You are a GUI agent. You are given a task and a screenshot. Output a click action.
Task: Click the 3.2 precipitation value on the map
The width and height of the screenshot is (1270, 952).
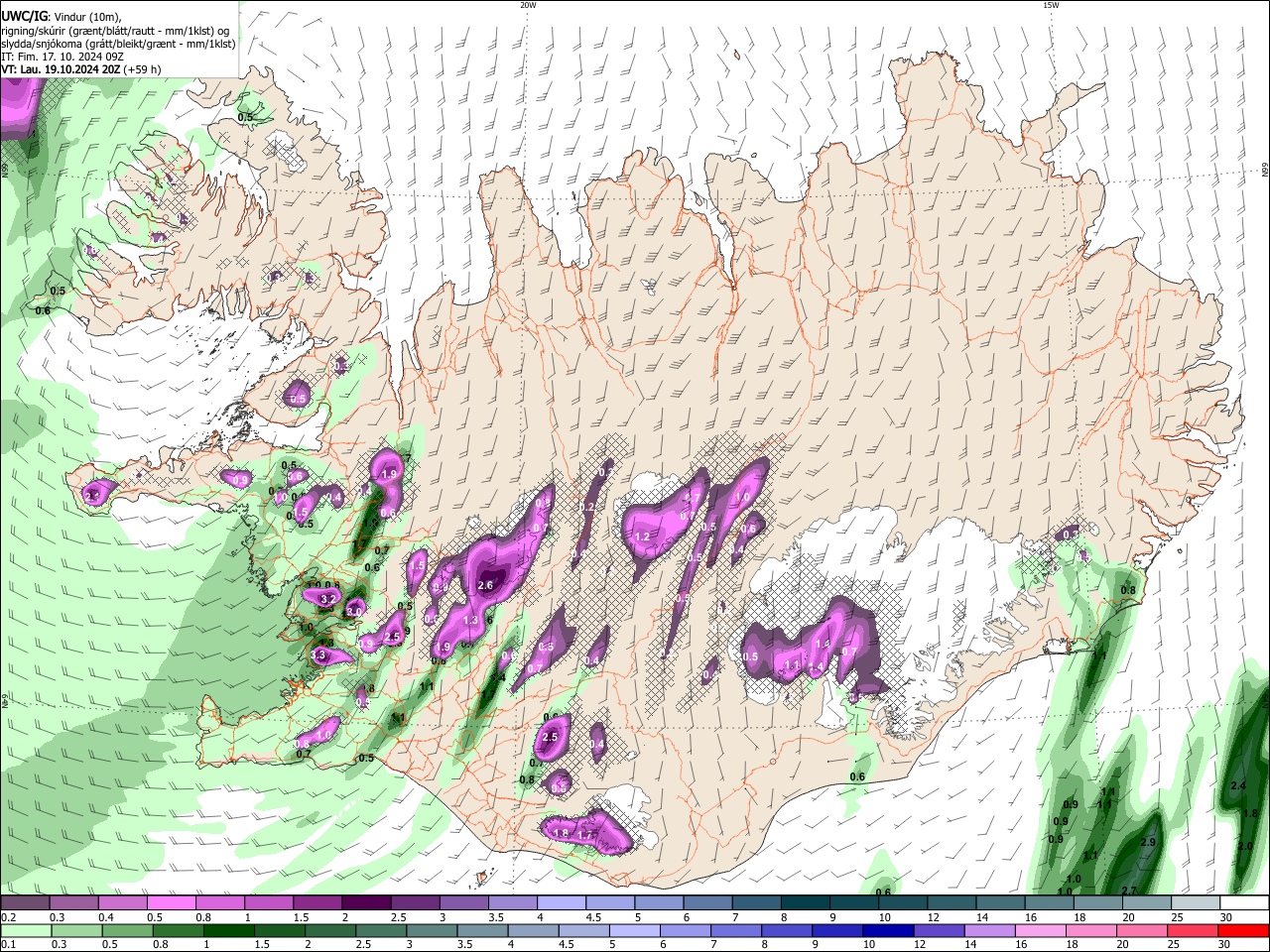[x=328, y=599]
